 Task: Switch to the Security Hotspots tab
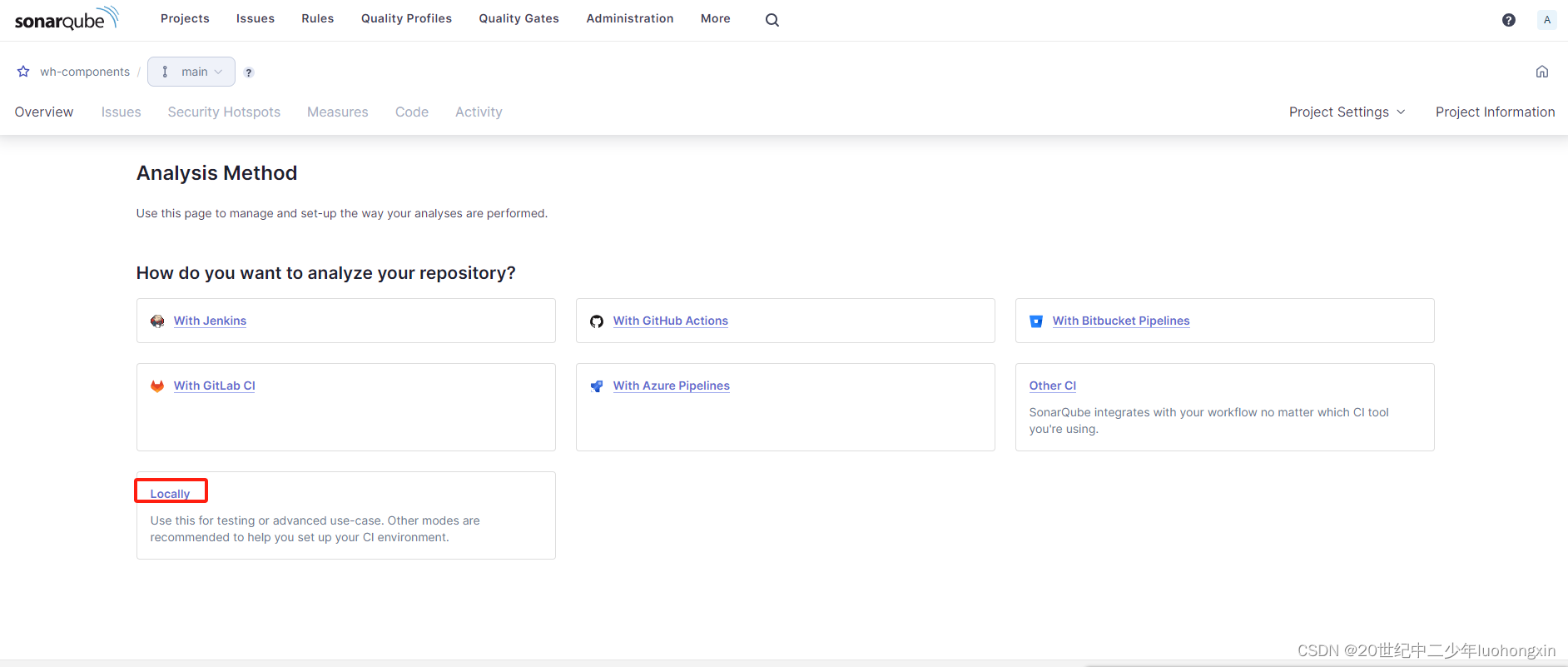tap(224, 112)
